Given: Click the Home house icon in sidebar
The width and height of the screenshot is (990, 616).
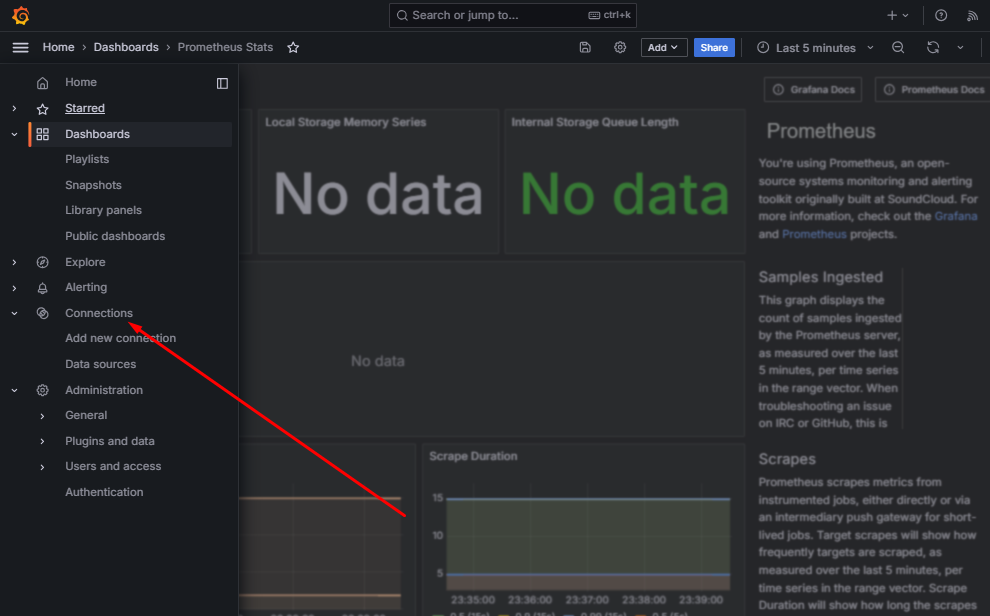Looking at the screenshot, I should 42,83.
